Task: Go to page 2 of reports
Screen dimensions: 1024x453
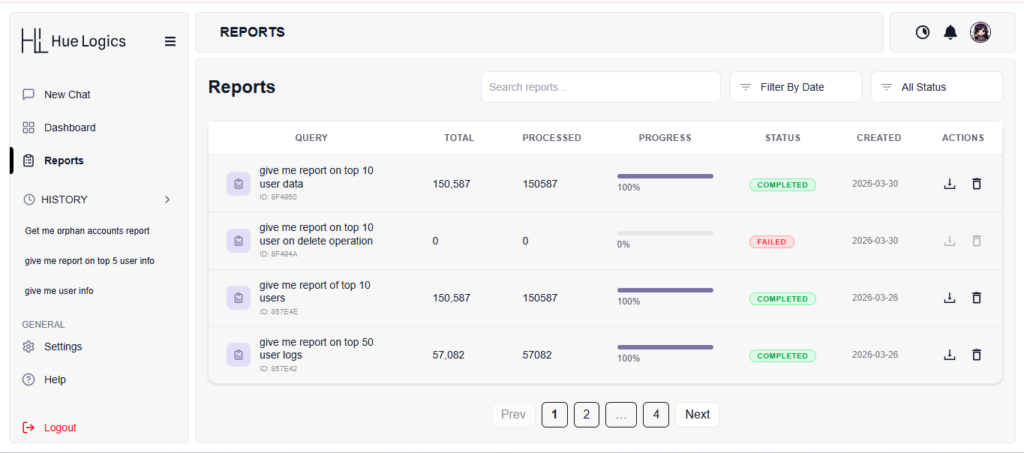Action: tap(586, 414)
